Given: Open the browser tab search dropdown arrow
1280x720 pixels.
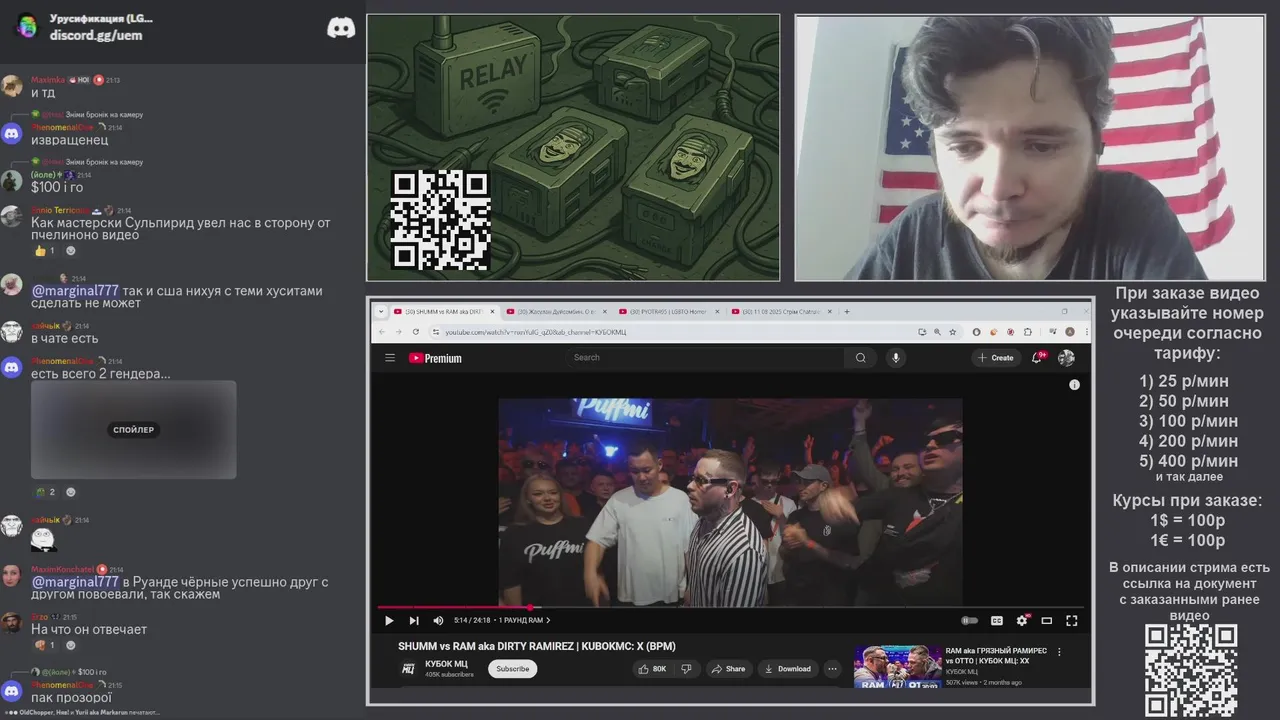Looking at the screenshot, I should click(x=380, y=311).
